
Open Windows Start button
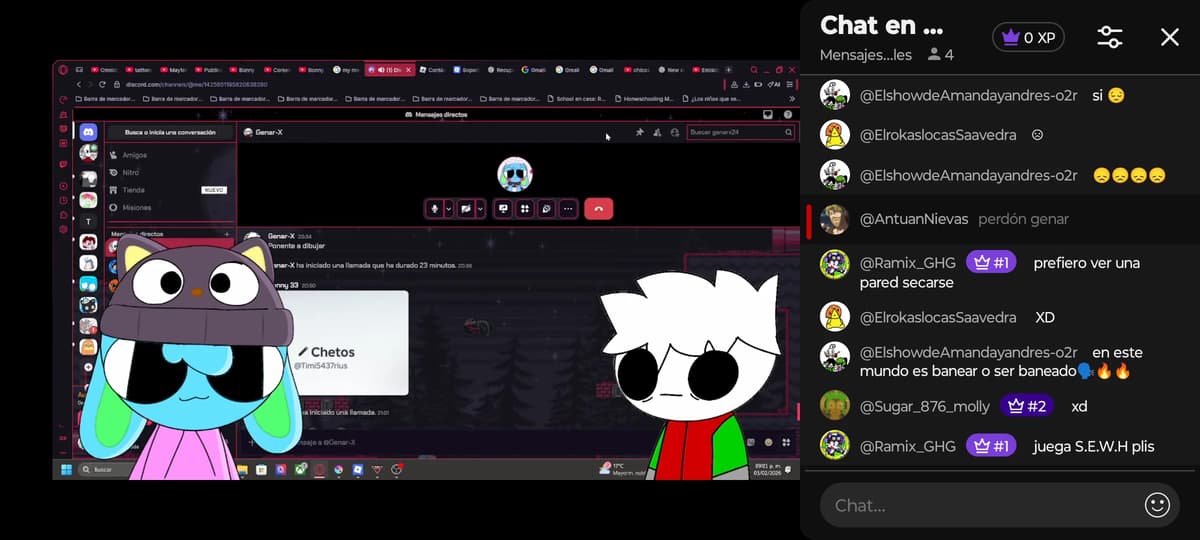pyautogui.click(x=66, y=469)
